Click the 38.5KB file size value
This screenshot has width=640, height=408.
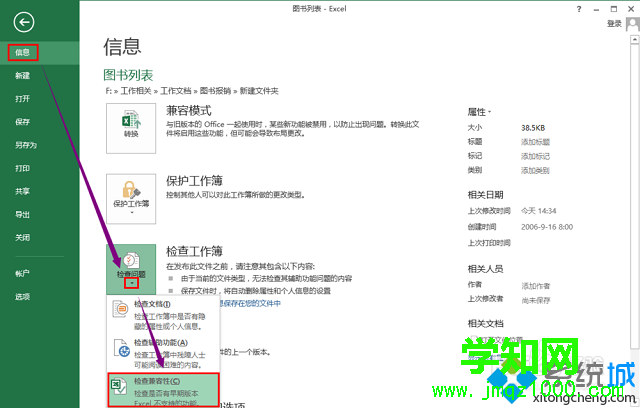coord(533,128)
